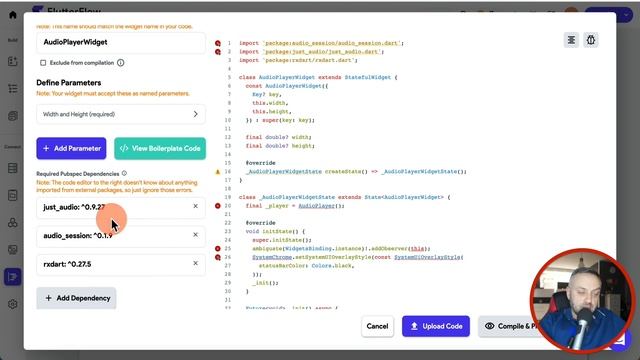The width and height of the screenshot is (640, 360).
Task: Open the storyboard sidebar icon
Action: [x=13, y=116]
